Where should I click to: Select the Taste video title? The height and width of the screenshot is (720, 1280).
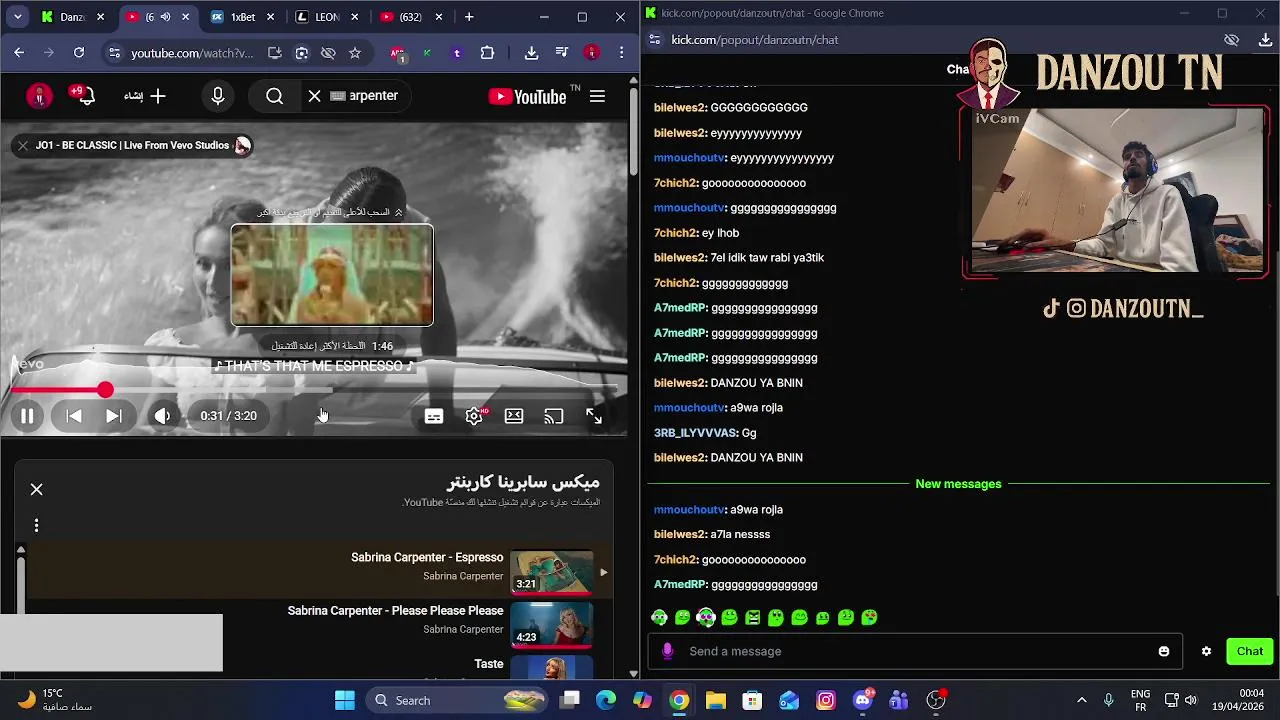pyautogui.click(x=489, y=664)
